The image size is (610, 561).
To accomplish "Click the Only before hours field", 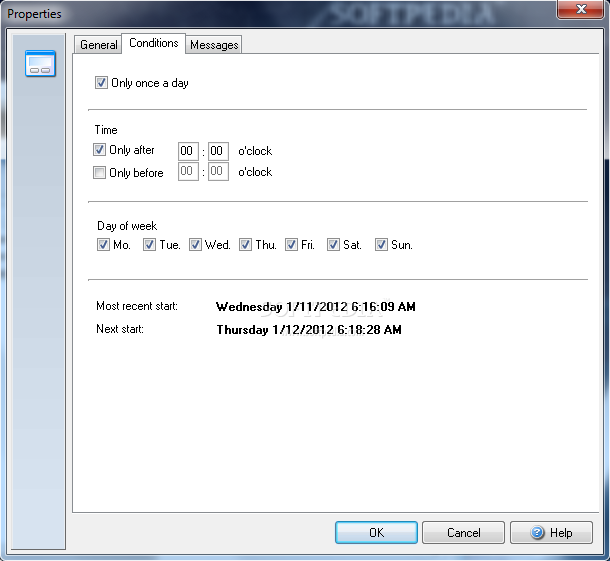I will (188, 172).
